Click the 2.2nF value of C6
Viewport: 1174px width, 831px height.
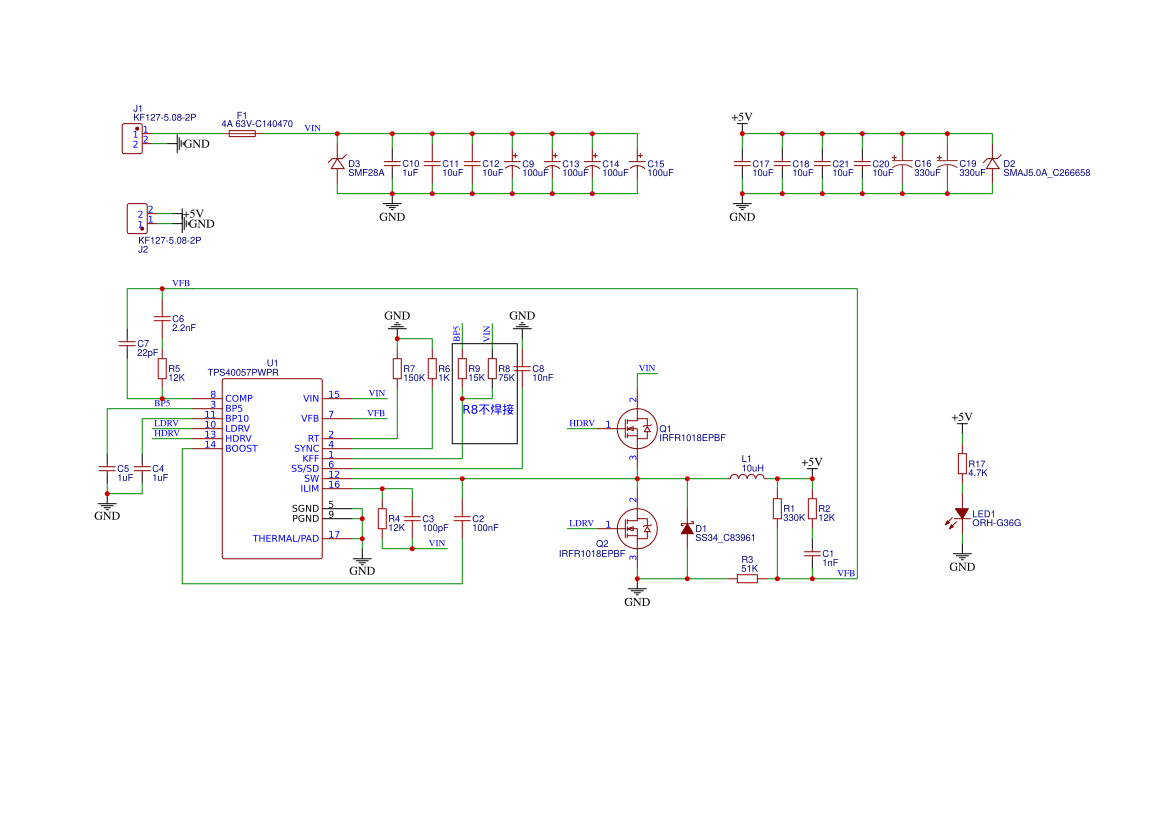tap(184, 328)
